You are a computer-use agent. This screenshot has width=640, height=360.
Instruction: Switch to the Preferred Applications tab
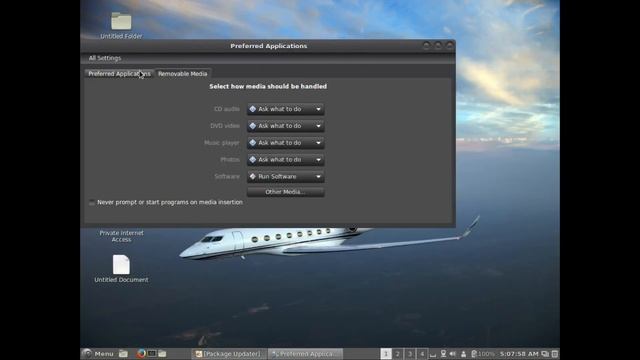[119, 73]
